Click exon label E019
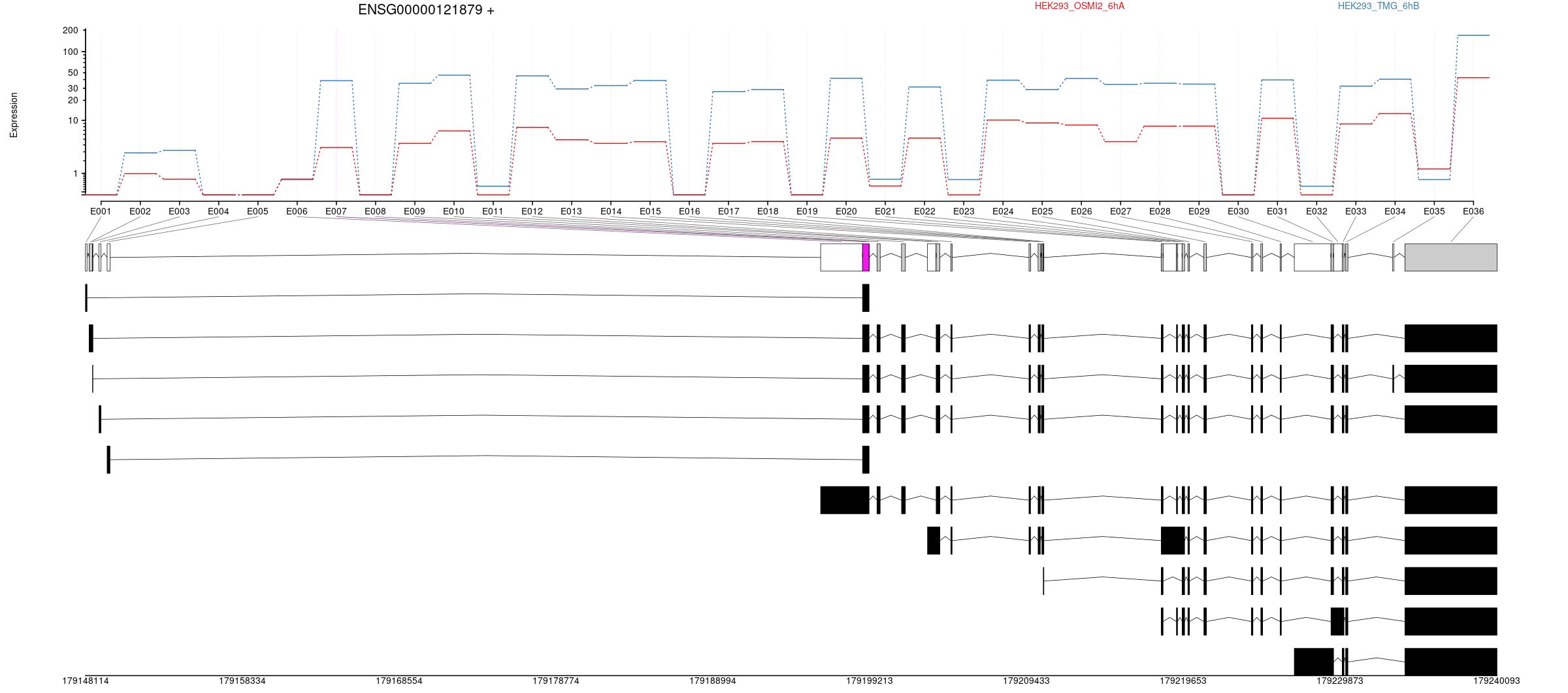The height and width of the screenshot is (693, 1568). click(x=807, y=211)
